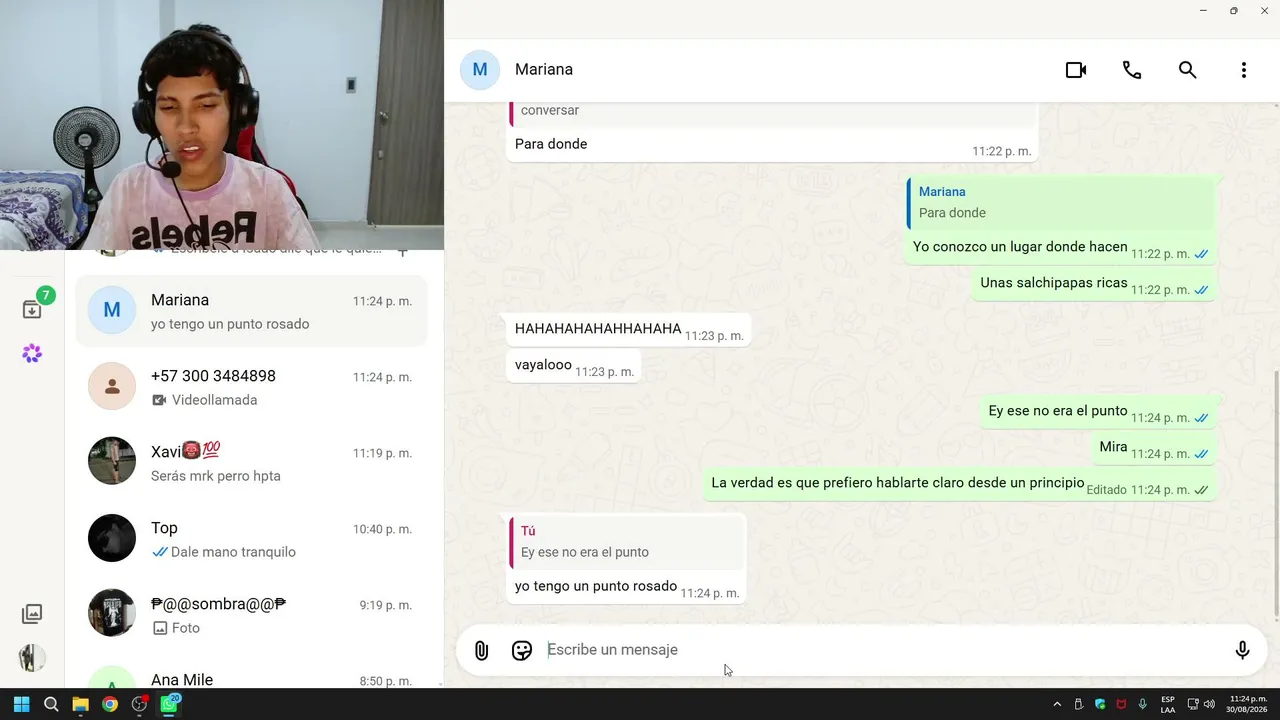This screenshot has width=1280, height=720.
Task: Open the taskbar clock and date
Action: click(1248, 704)
